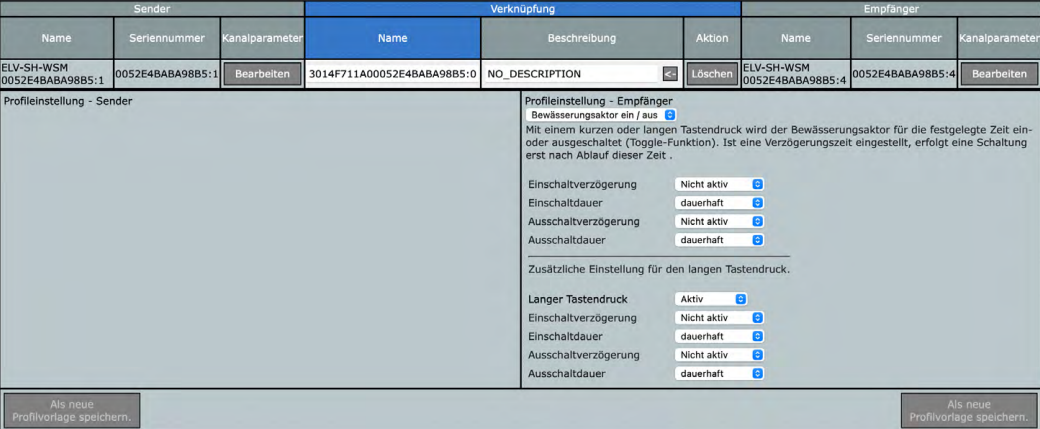This screenshot has width=1040, height=429.
Task: Click sender Seriennummer cell 0052E4BABA98B5:1
Action: click(166, 74)
